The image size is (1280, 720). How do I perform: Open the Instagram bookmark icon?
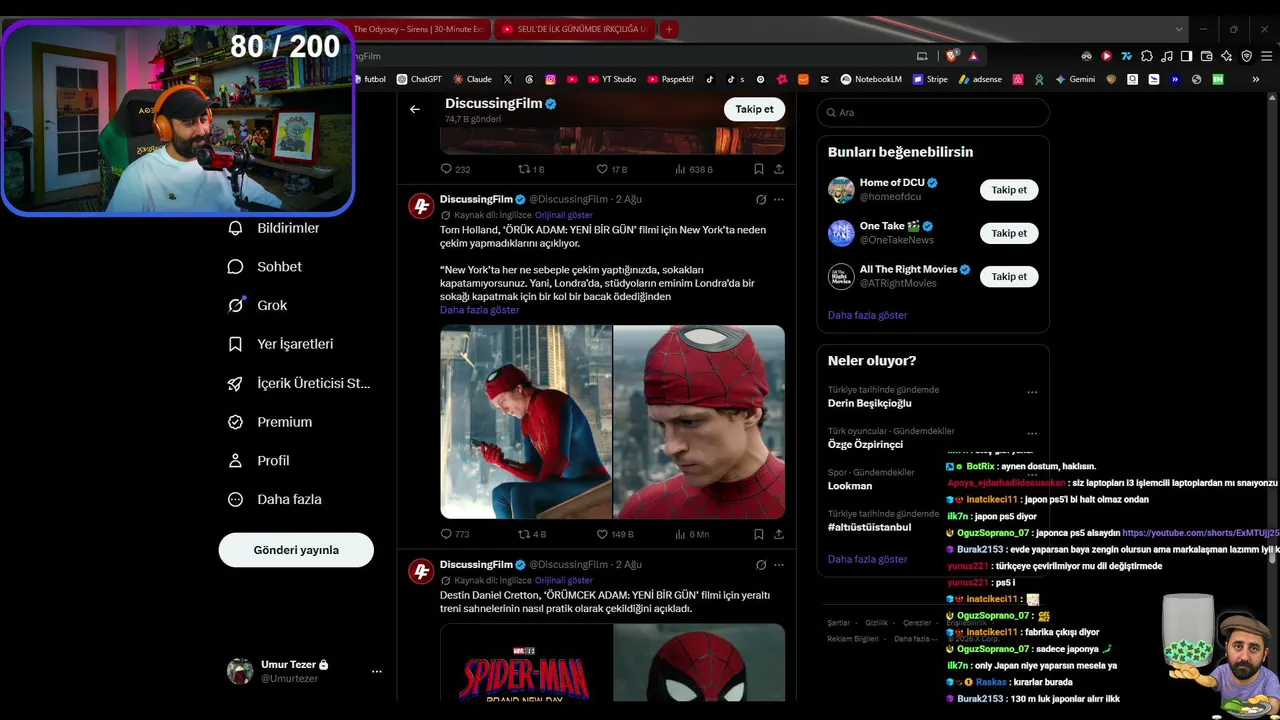point(550,79)
